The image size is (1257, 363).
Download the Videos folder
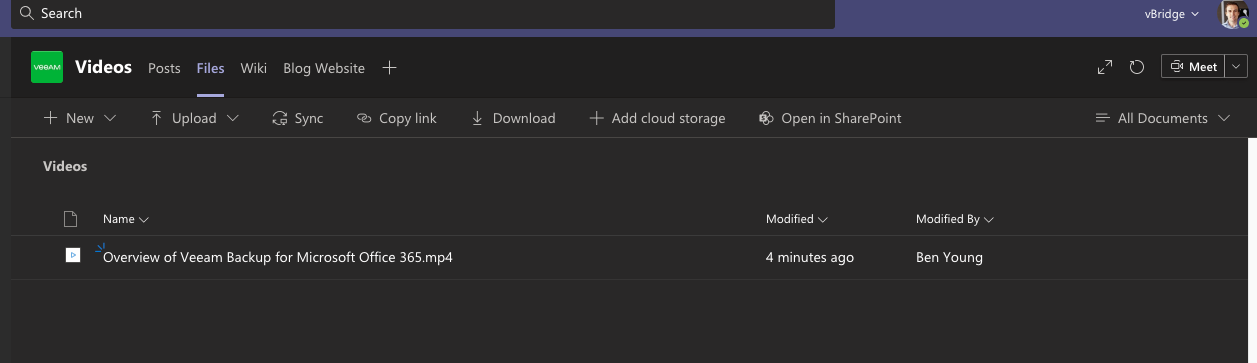pyautogui.click(x=513, y=118)
